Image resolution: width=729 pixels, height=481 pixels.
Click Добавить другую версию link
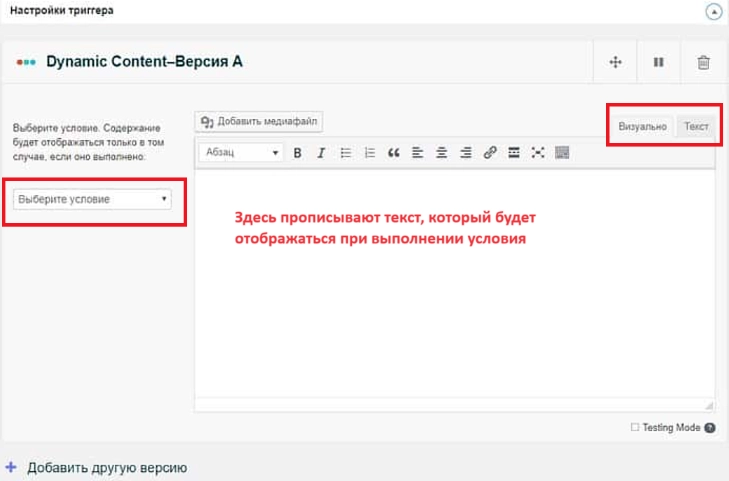pos(107,468)
